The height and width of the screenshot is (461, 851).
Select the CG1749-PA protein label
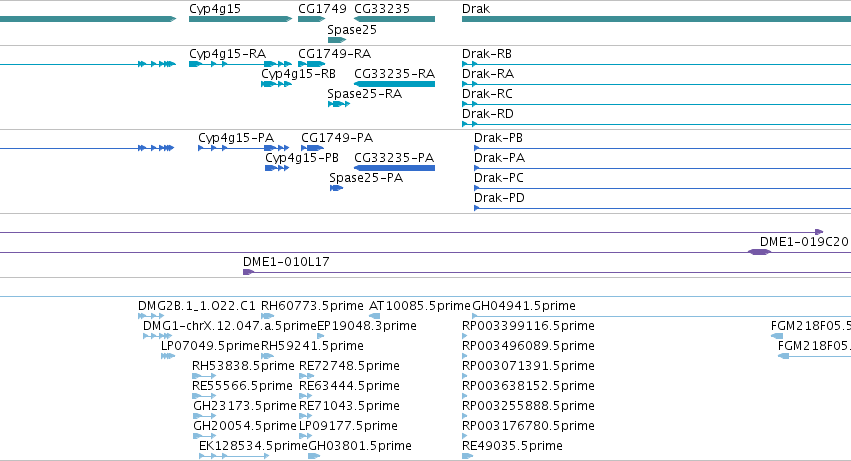[x=337, y=138]
